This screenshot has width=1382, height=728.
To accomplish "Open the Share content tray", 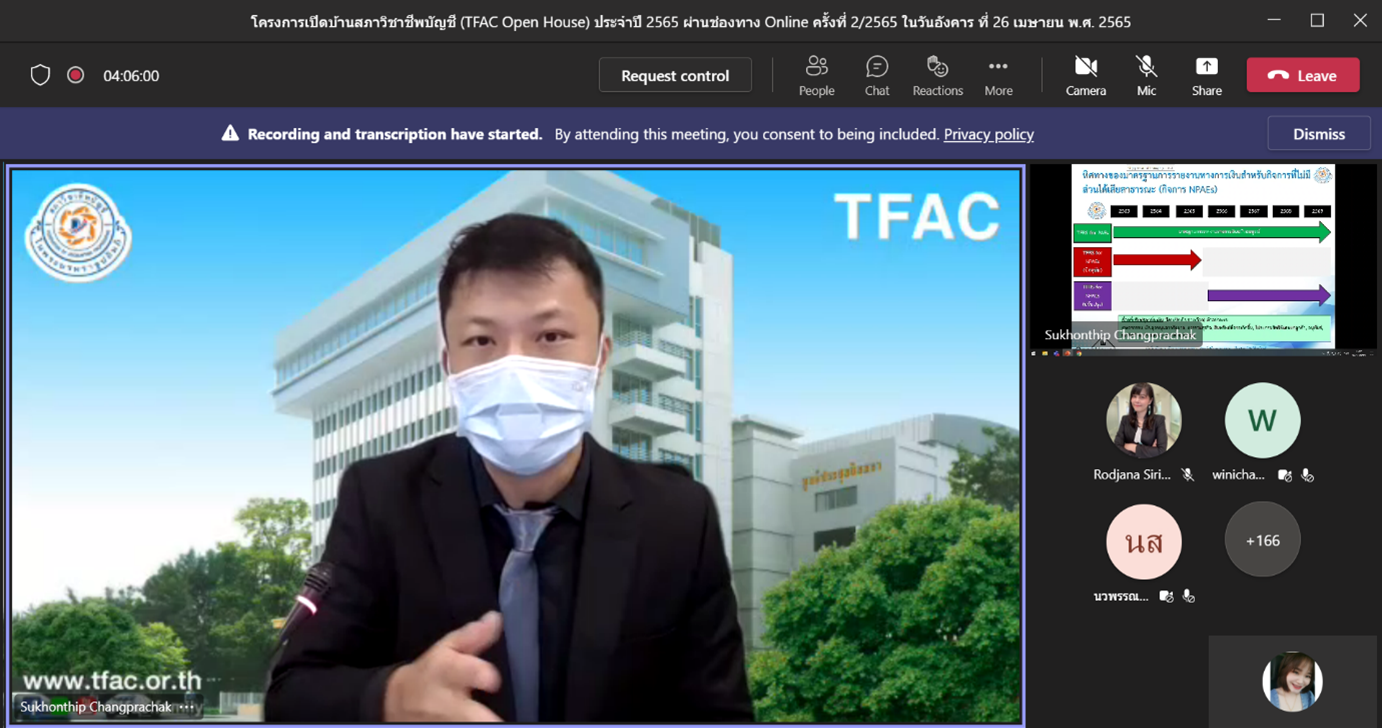I will click(x=1206, y=75).
